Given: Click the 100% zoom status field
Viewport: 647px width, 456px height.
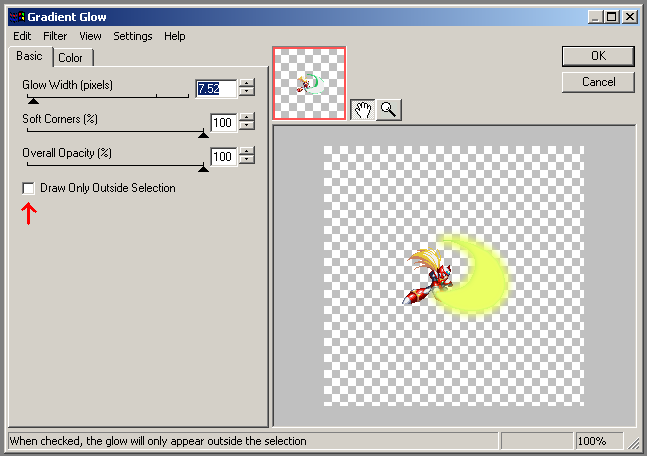Looking at the screenshot, I should tap(599, 441).
